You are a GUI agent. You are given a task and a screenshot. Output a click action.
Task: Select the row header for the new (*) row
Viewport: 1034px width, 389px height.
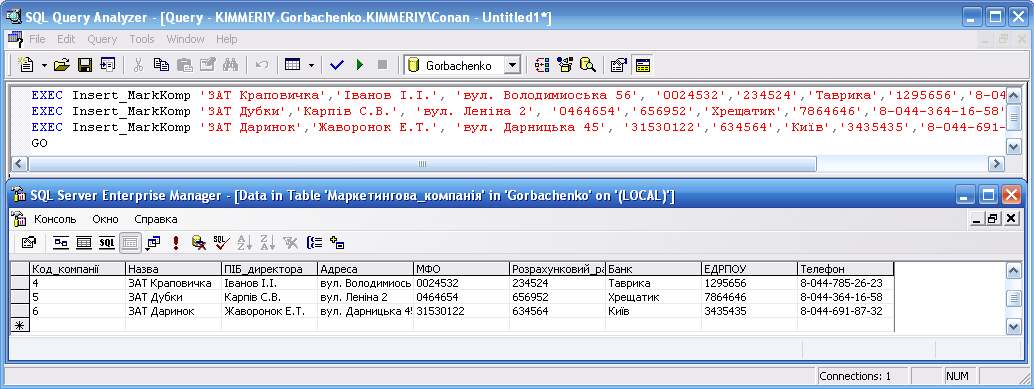point(20,324)
